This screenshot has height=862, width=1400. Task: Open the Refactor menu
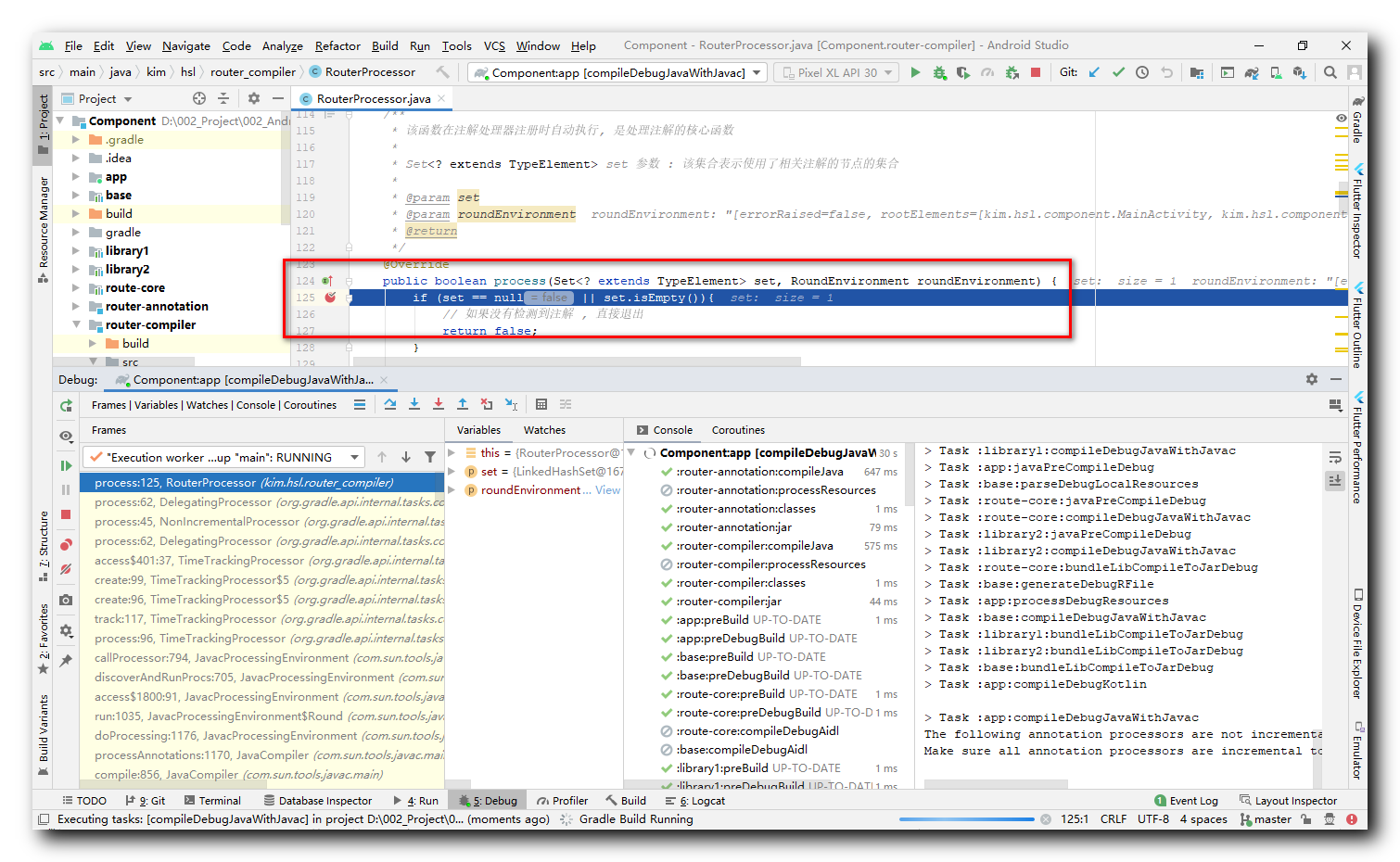[x=337, y=45]
